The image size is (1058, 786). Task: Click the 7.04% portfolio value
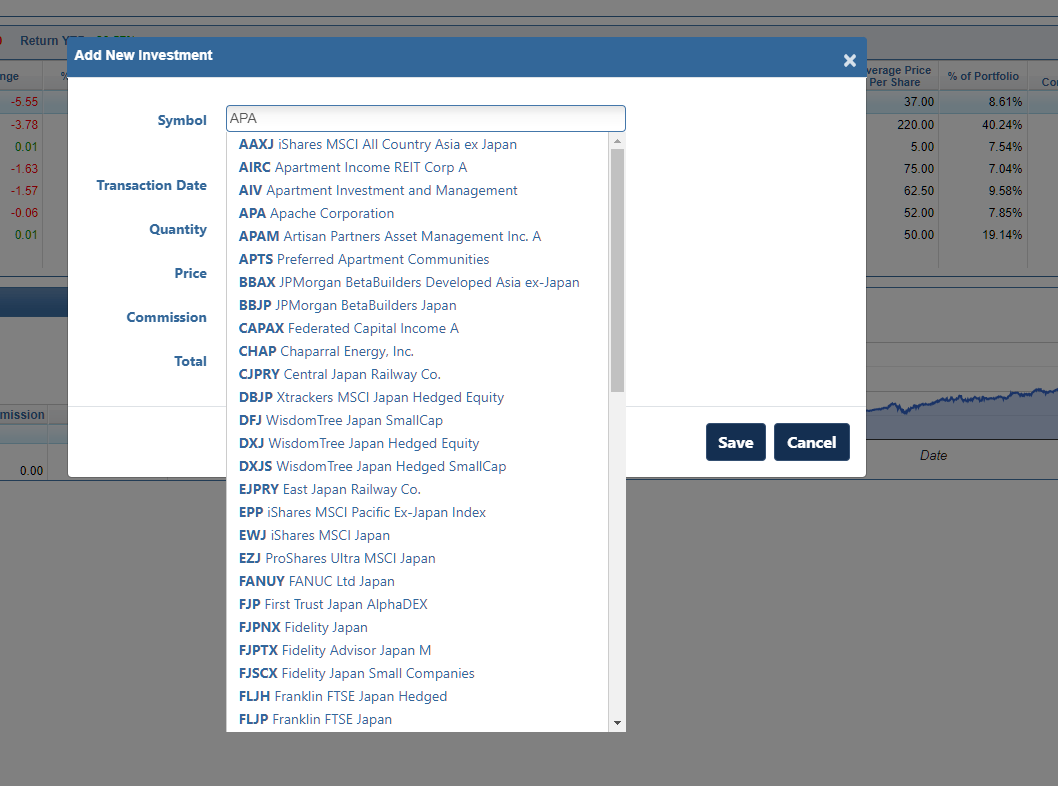coord(1005,169)
